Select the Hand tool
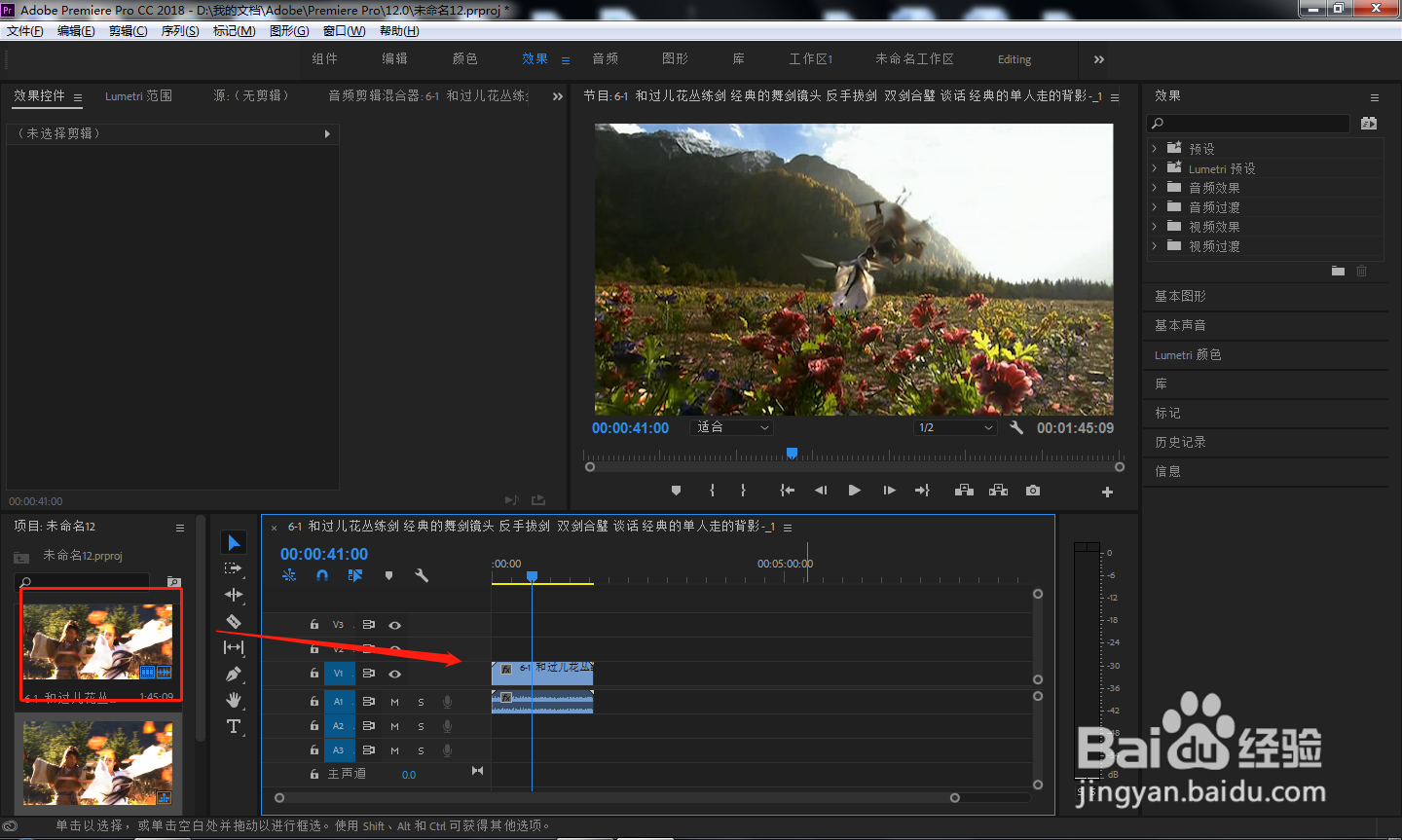Viewport: 1402px width, 840px height. coord(234,700)
